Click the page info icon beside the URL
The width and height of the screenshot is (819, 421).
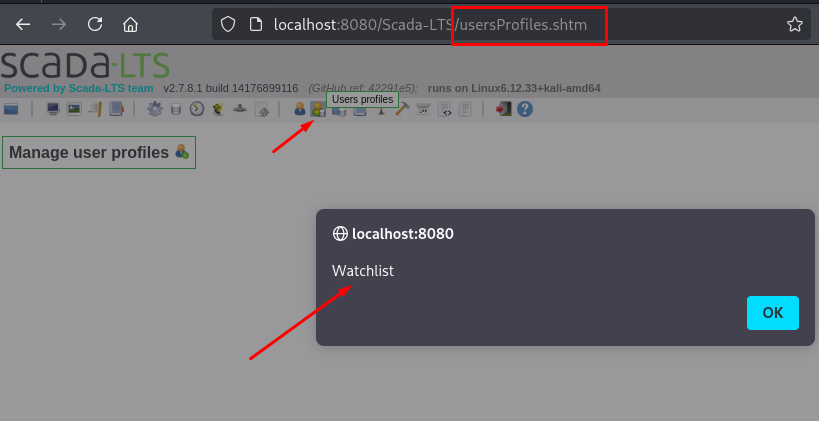coord(255,24)
